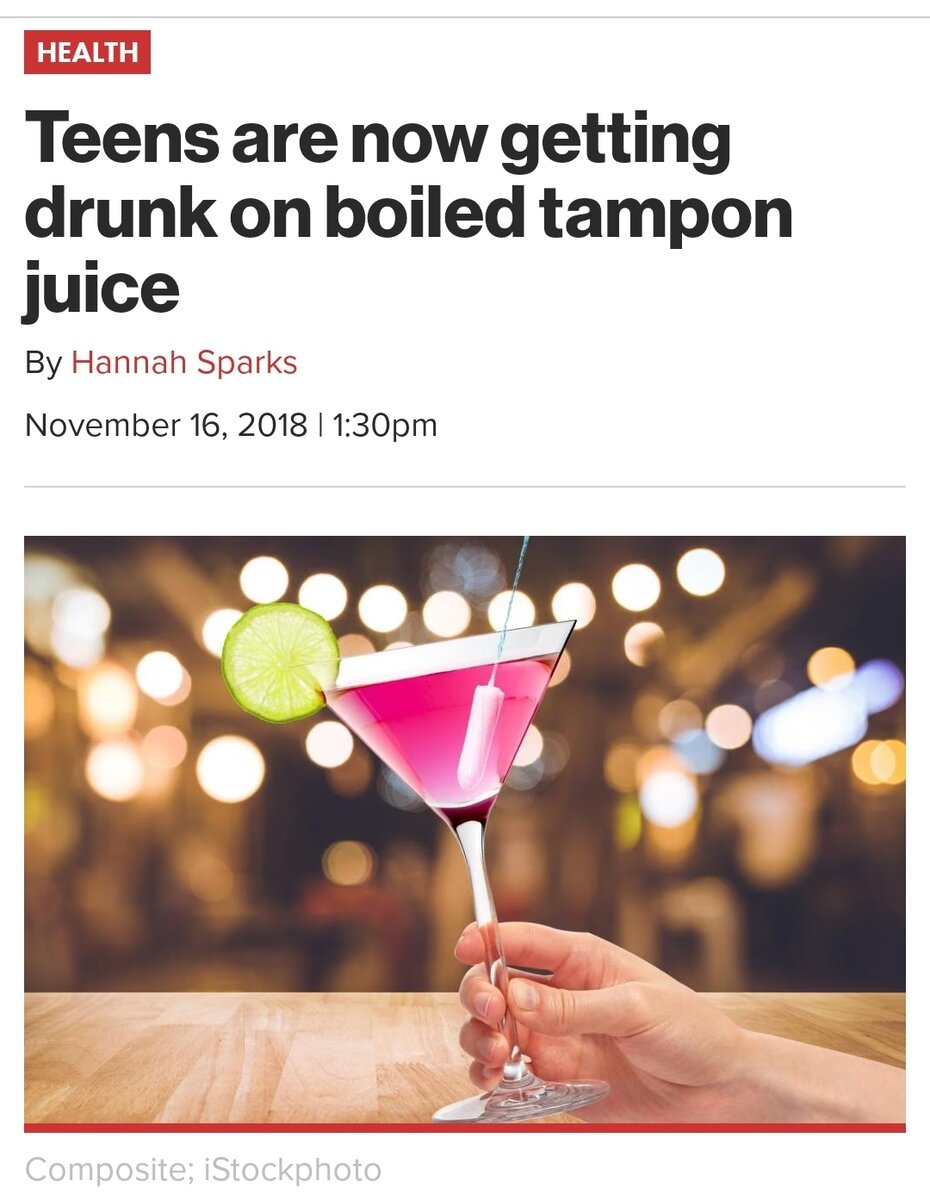Click the red bar beneath the photo
Screen dimensions: 930x1200
coord(465,1128)
